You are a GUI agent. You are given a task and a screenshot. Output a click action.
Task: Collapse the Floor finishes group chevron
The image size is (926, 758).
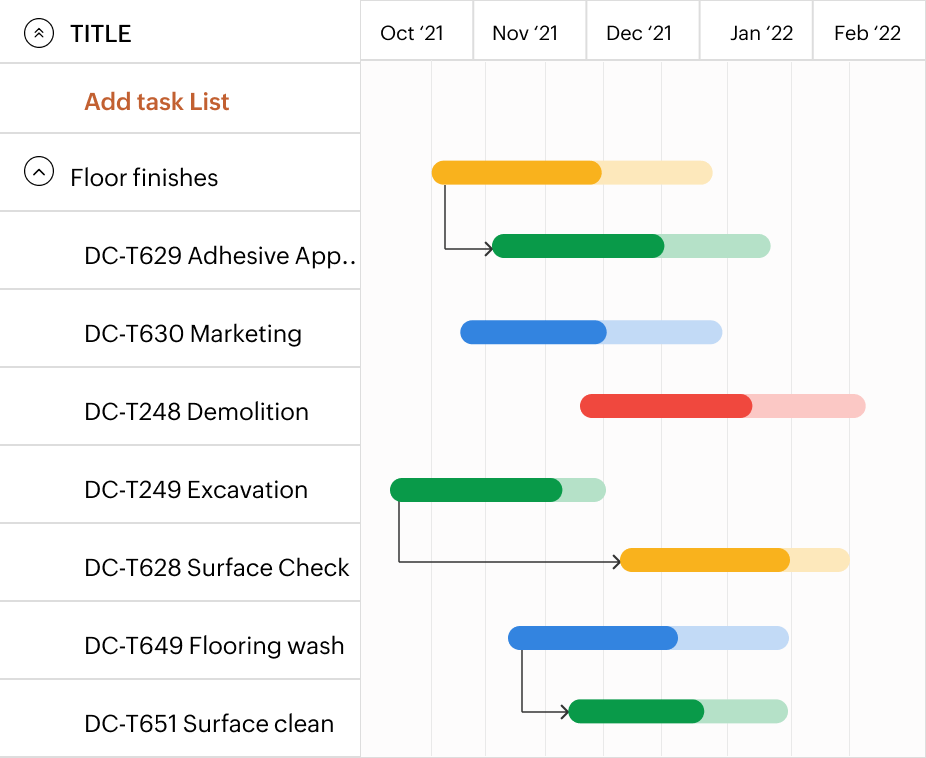pyautogui.click(x=38, y=170)
